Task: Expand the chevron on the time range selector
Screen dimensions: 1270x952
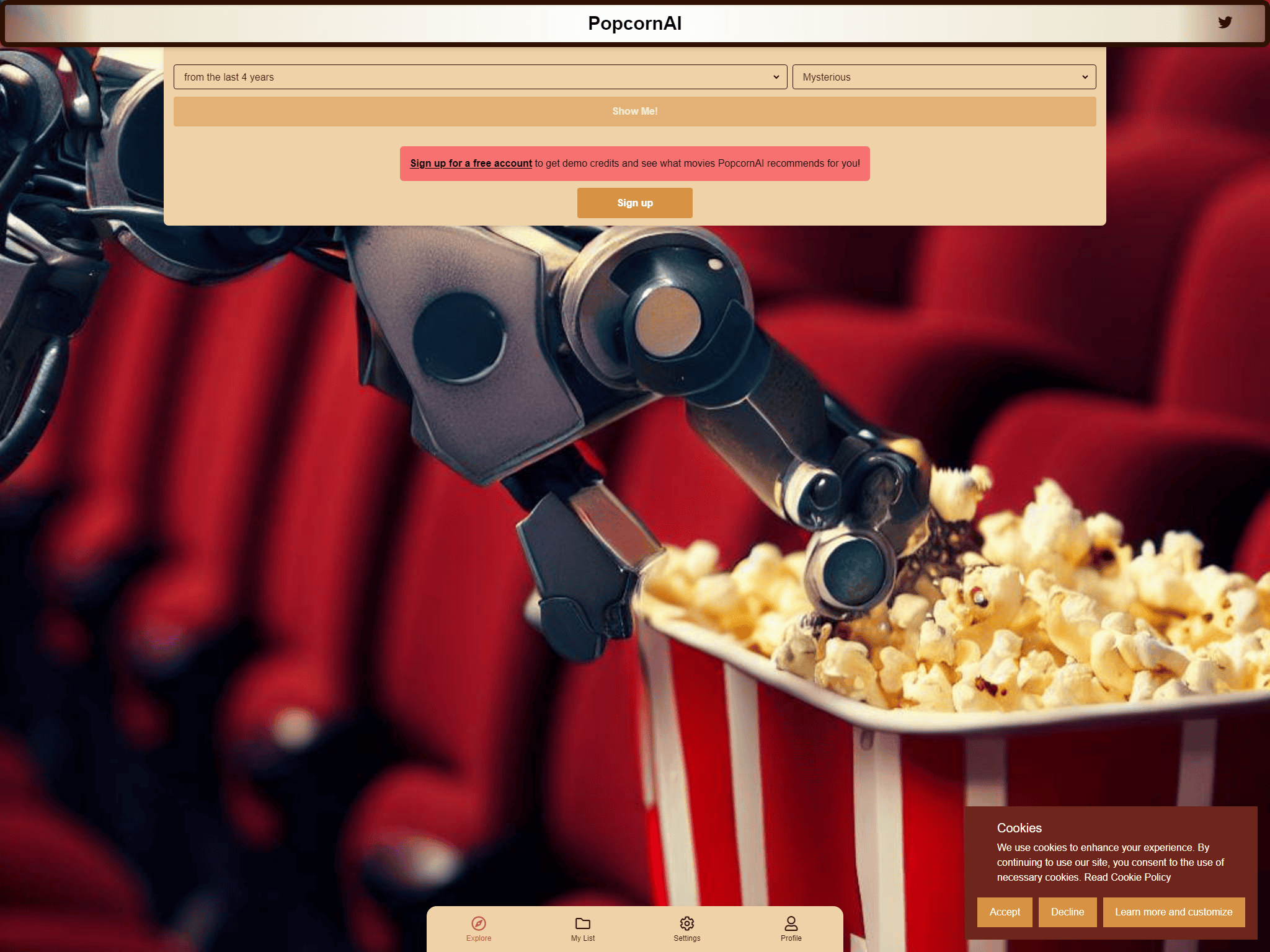Action: [x=778, y=77]
